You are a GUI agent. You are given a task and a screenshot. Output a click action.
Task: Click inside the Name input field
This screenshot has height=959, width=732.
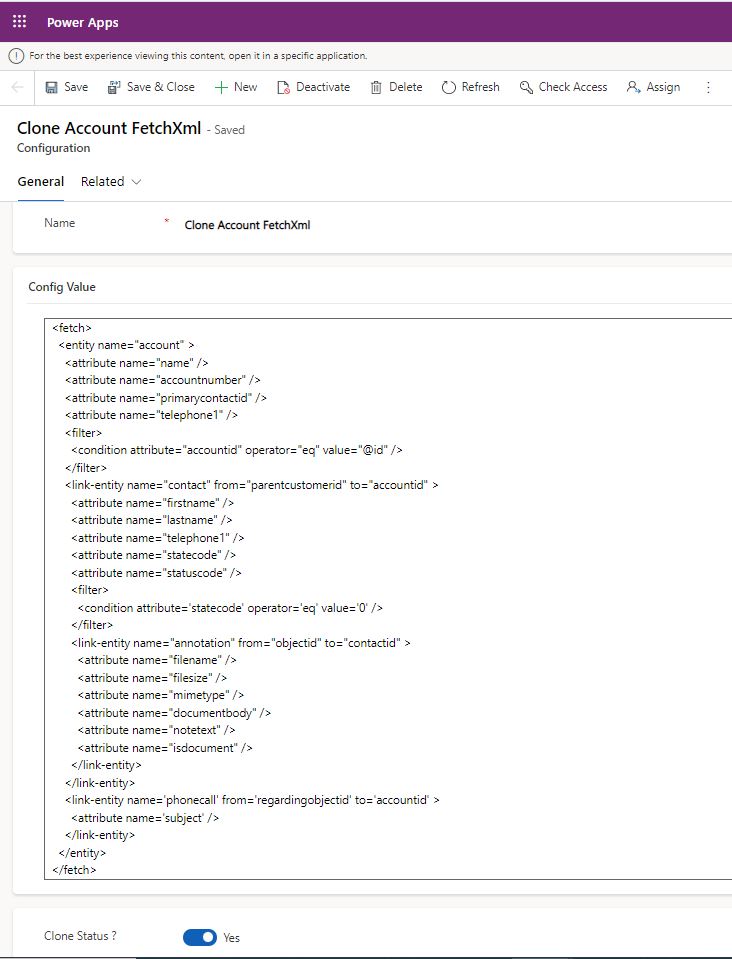pyautogui.click(x=300, y=225)
